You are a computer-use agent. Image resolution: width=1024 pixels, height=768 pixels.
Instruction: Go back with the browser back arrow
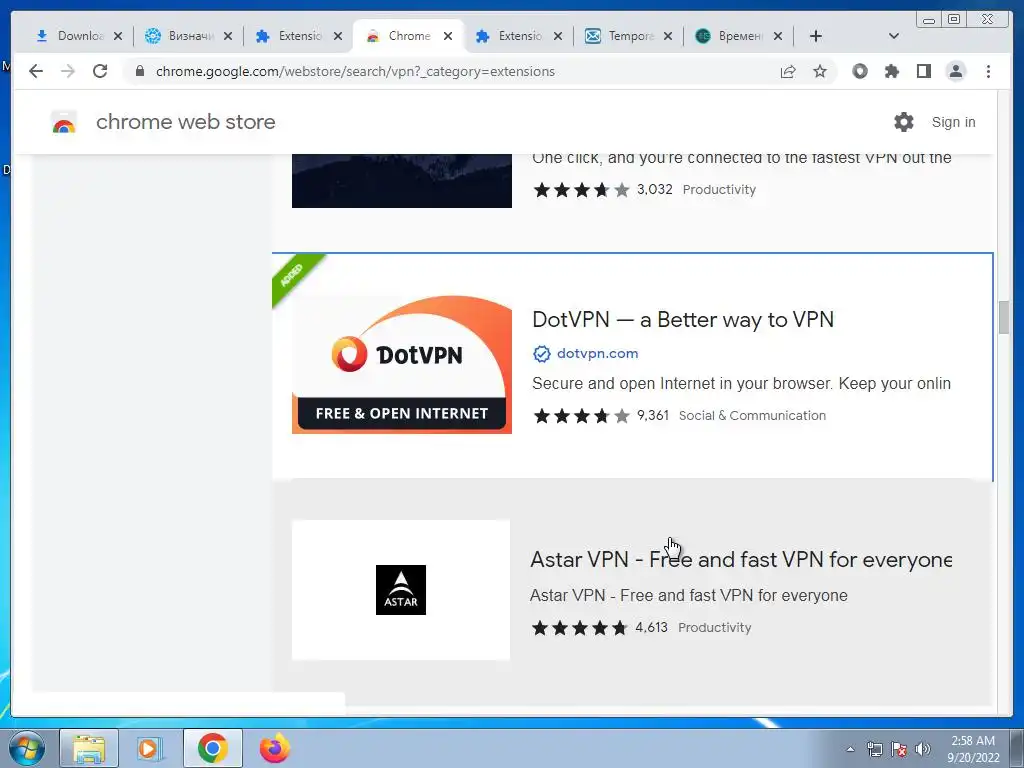(x=36, y=71)
